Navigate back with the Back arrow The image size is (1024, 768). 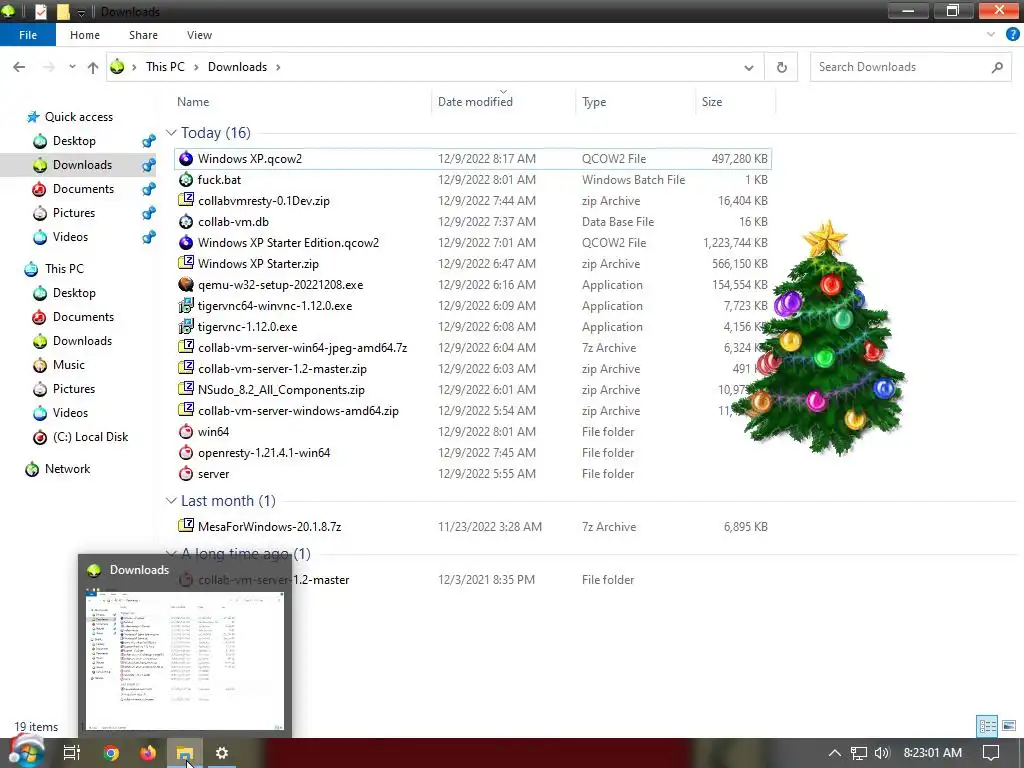click(x=19, y=67)
